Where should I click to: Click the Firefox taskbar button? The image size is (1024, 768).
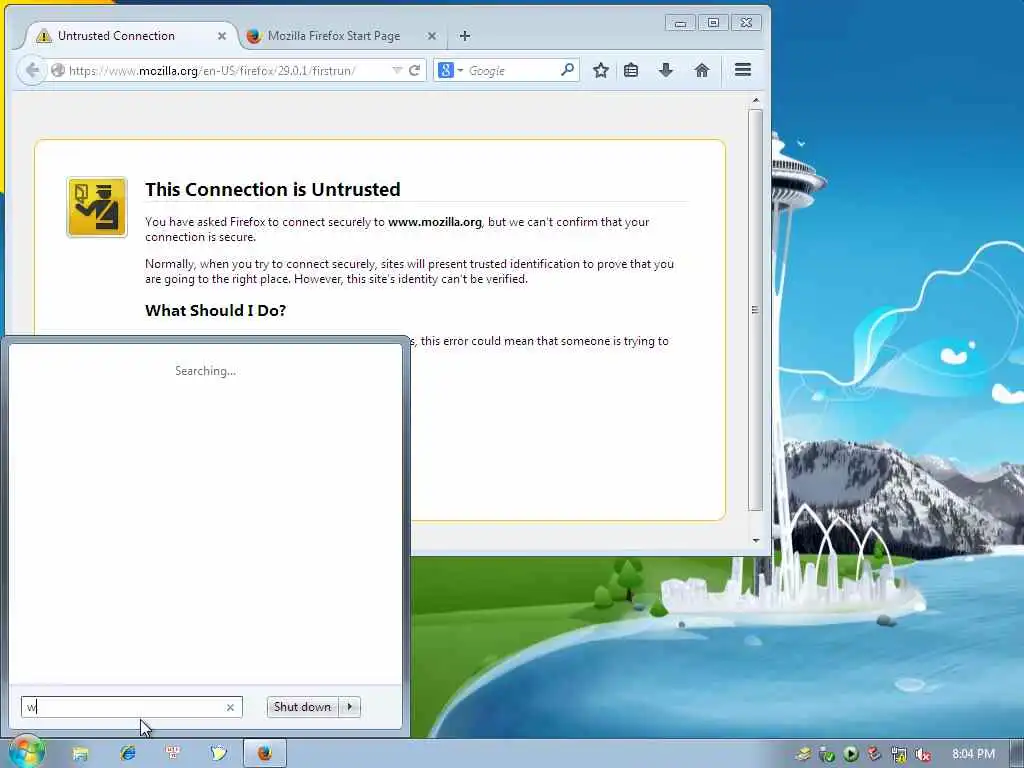point(264,754)
